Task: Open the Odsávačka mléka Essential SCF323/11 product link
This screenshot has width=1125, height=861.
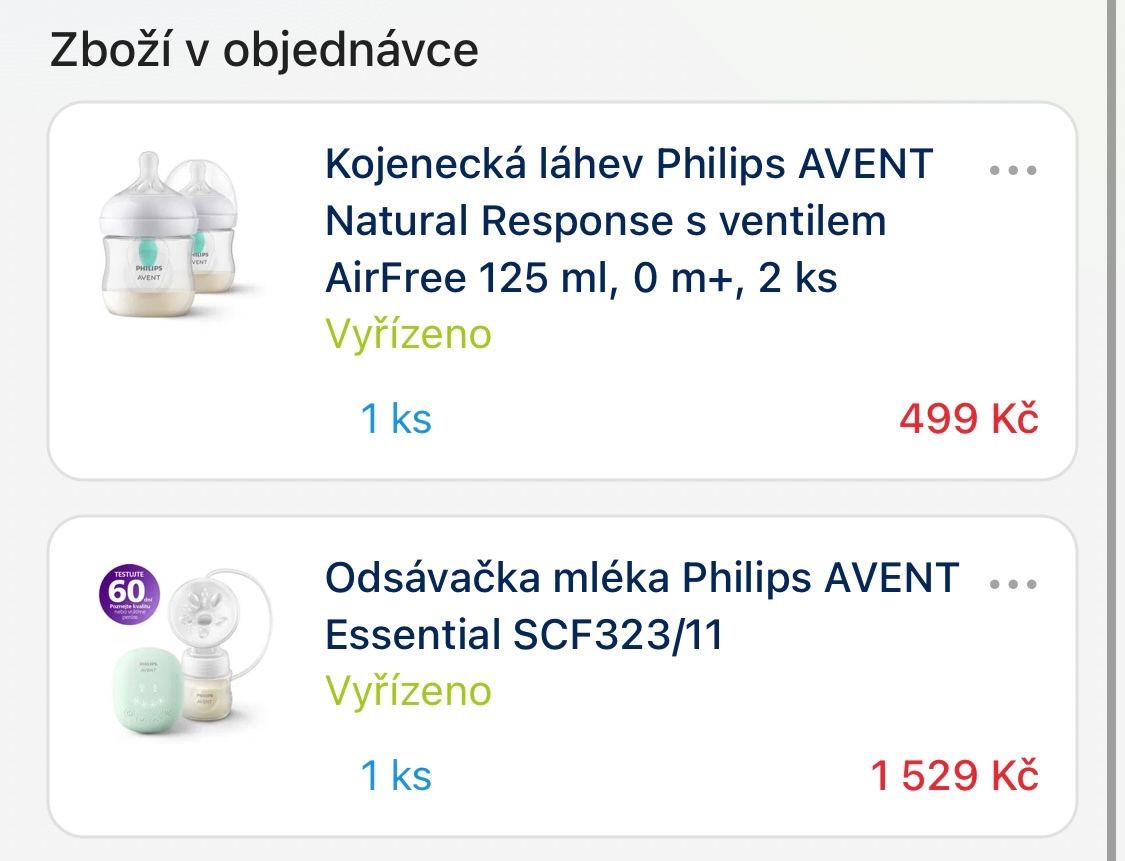Action: pos(640,605)
